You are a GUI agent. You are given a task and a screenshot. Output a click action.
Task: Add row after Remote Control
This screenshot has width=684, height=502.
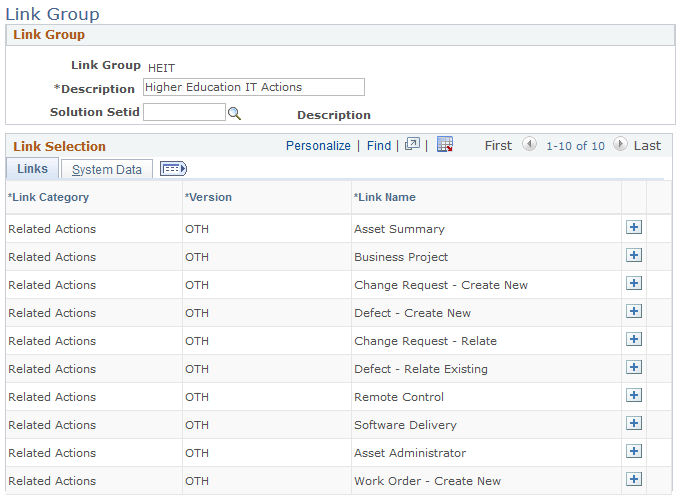tap(634, 395)
